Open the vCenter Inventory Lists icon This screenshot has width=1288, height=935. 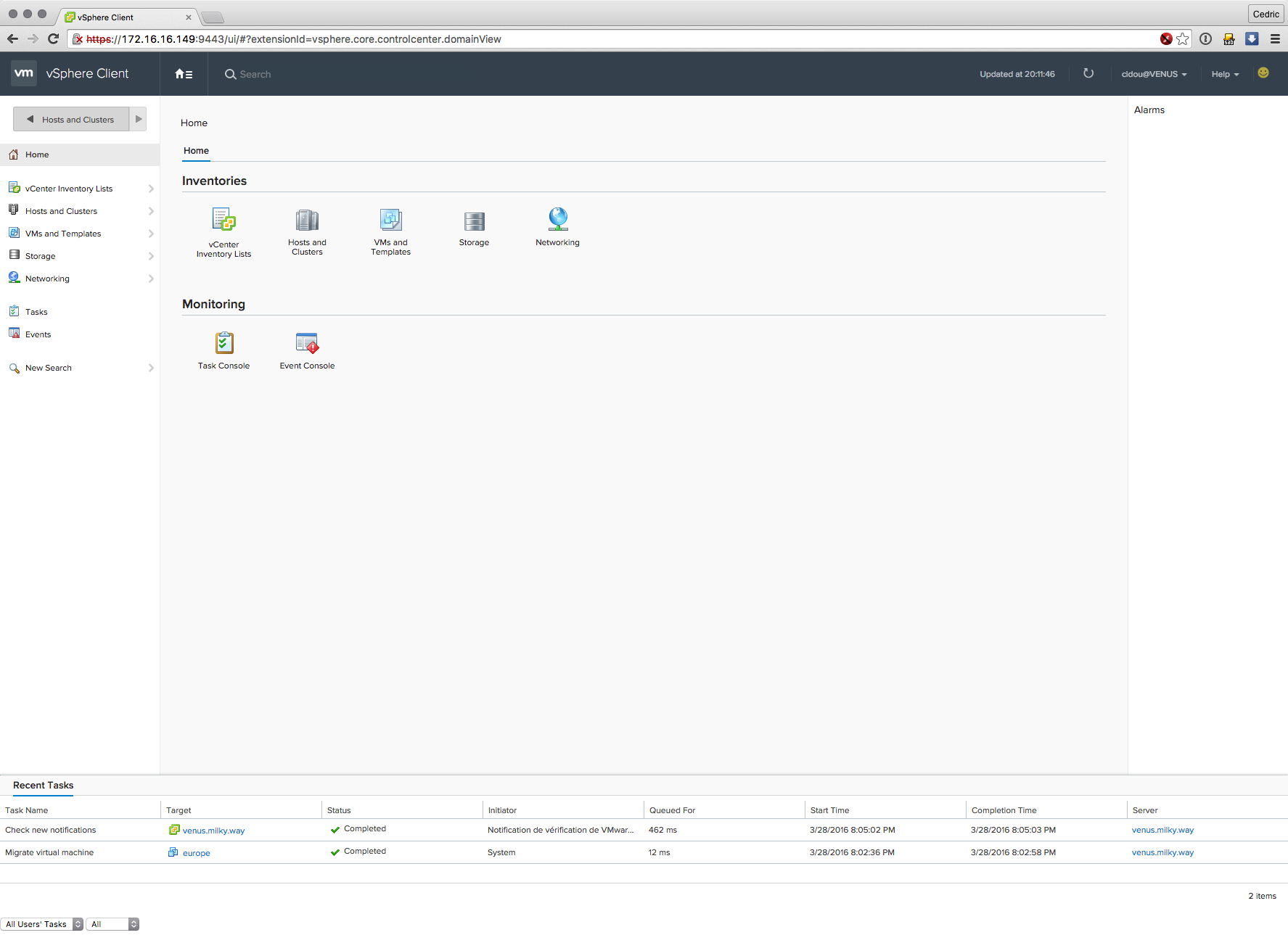pos(223,219)
